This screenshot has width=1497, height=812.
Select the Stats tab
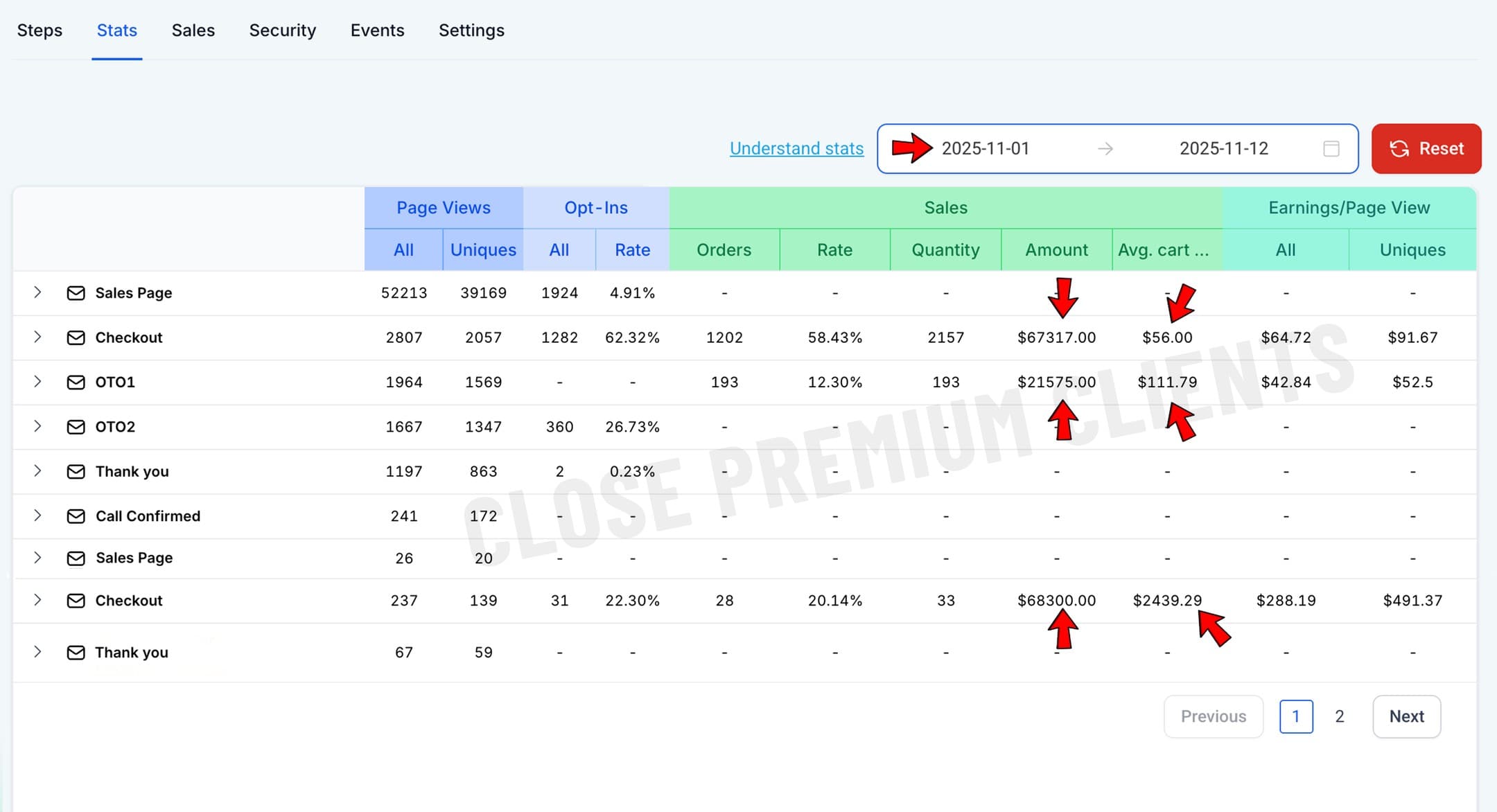[x=117, y=30]
